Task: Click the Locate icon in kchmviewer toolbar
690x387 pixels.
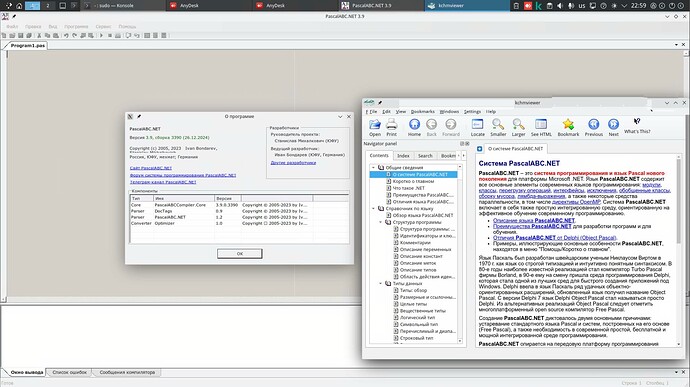Action: tap(477, 125)
